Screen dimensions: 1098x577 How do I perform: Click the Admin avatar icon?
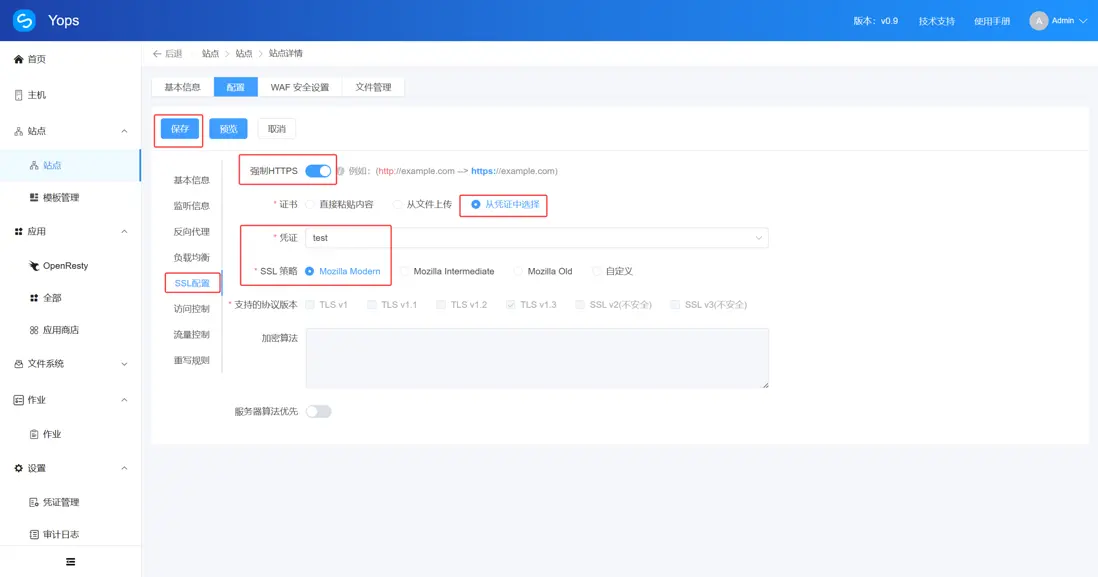(x=1038, y=21)
